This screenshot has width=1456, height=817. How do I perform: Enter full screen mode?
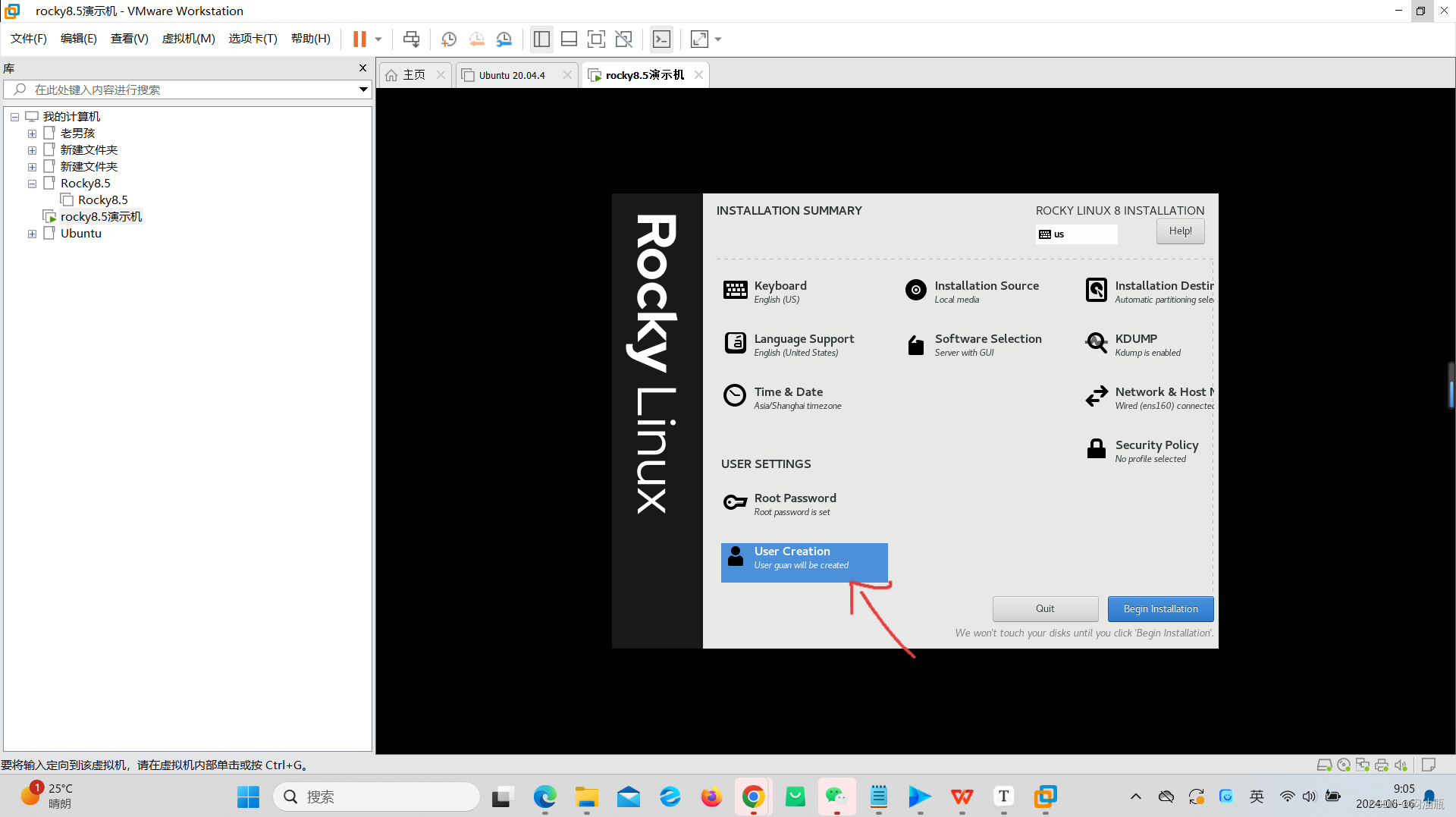596,39
